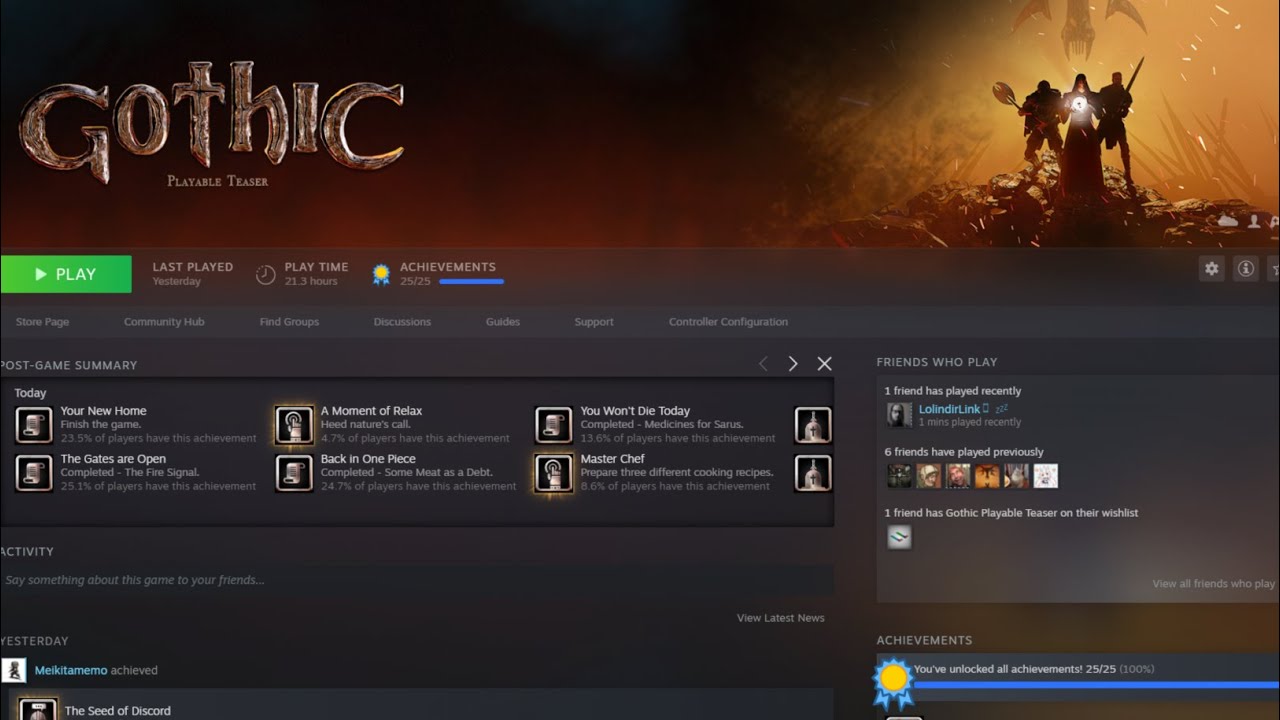1280x720 pixels.
Task: Click the Play Time 21.3 hours info
Action: [x=316, y=274]
